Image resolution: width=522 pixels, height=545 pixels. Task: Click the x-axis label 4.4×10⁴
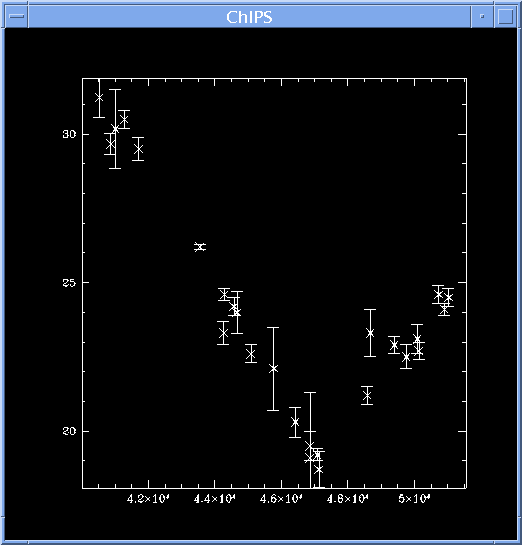coord(214,499)
